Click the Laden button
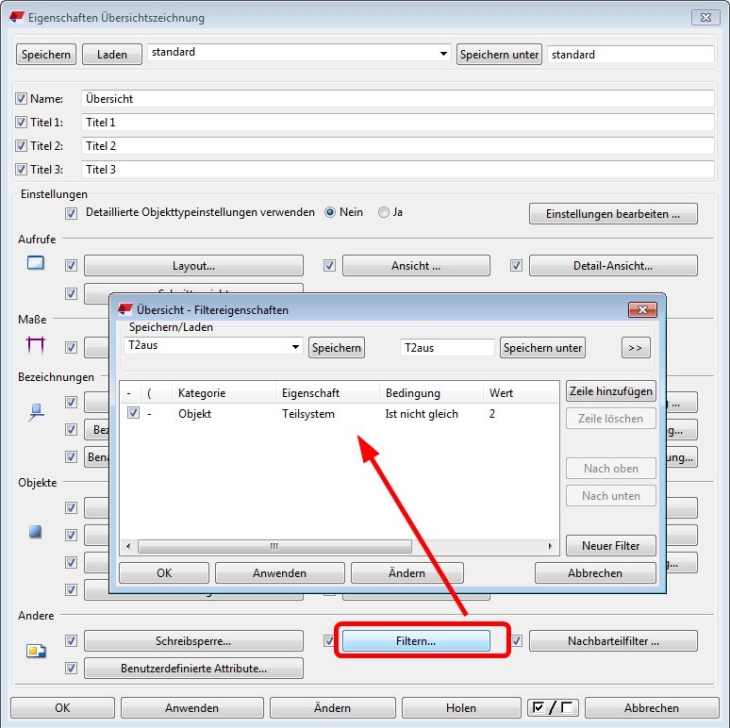This screenshot has width=730, height=728. coord(112,54)
